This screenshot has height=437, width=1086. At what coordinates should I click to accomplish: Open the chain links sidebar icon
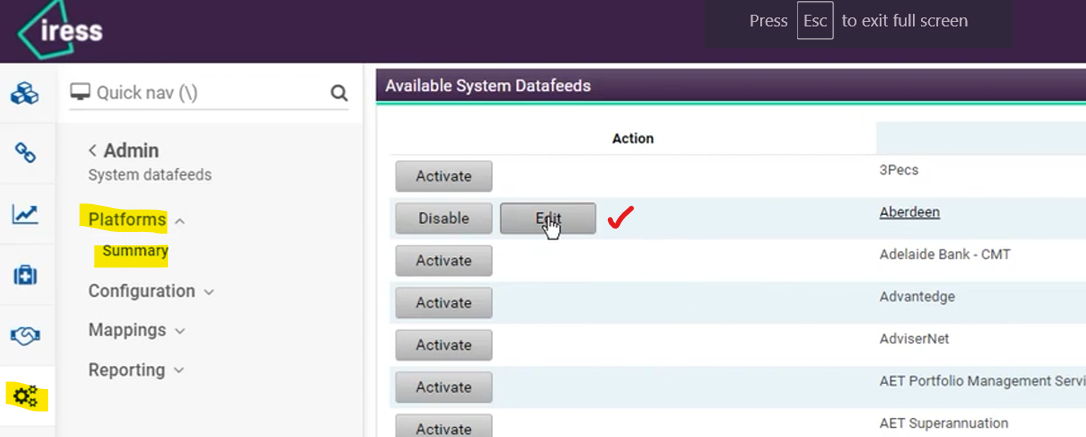click(25, 153)
